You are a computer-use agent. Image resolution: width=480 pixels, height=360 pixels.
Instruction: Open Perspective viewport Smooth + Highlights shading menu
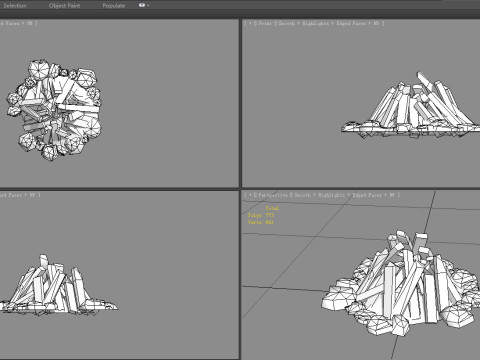(x=345, y=195)
